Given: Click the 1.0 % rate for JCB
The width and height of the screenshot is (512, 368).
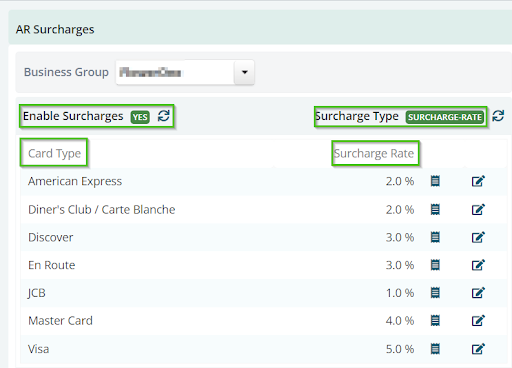Looking at the screenshot, I should tap(400, 293).
